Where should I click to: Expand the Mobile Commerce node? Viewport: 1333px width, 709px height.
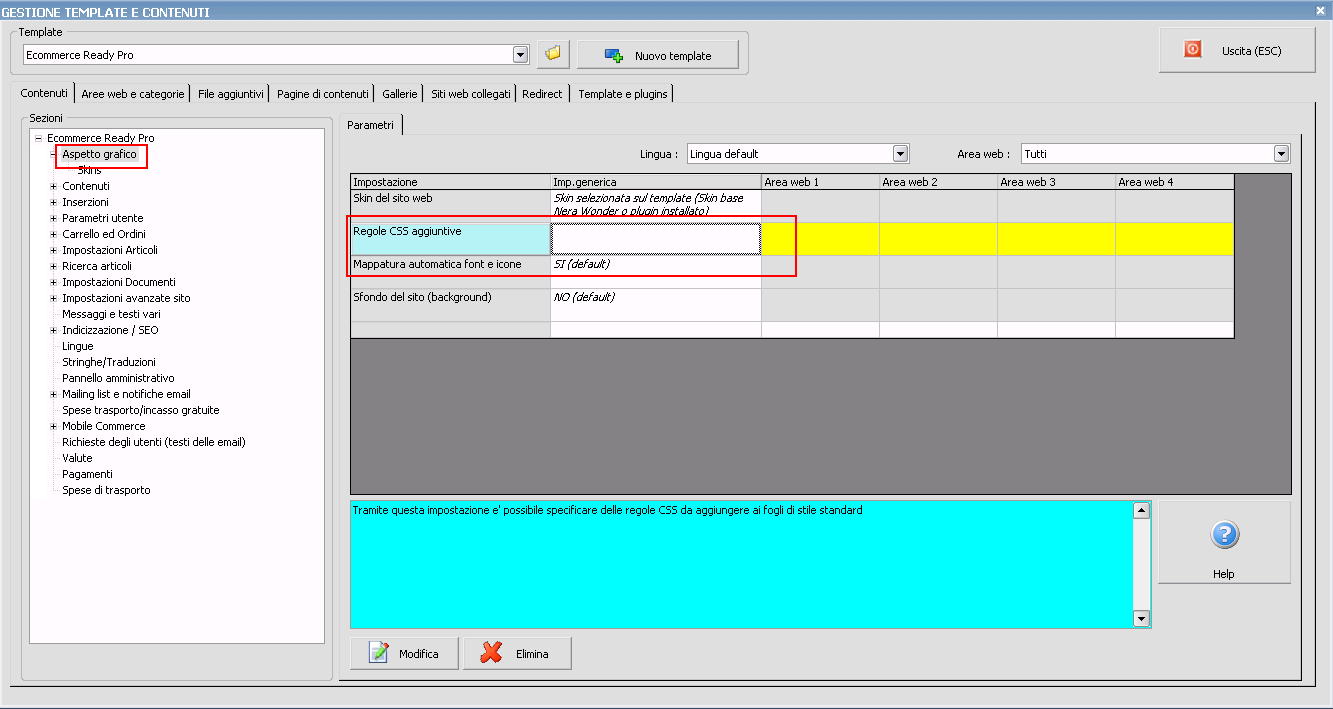point(53,426)
